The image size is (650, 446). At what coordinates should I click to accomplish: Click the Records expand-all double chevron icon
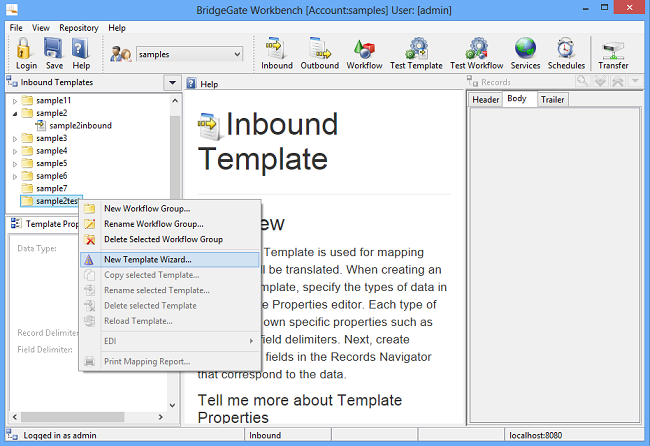click(x=600, y=81)
